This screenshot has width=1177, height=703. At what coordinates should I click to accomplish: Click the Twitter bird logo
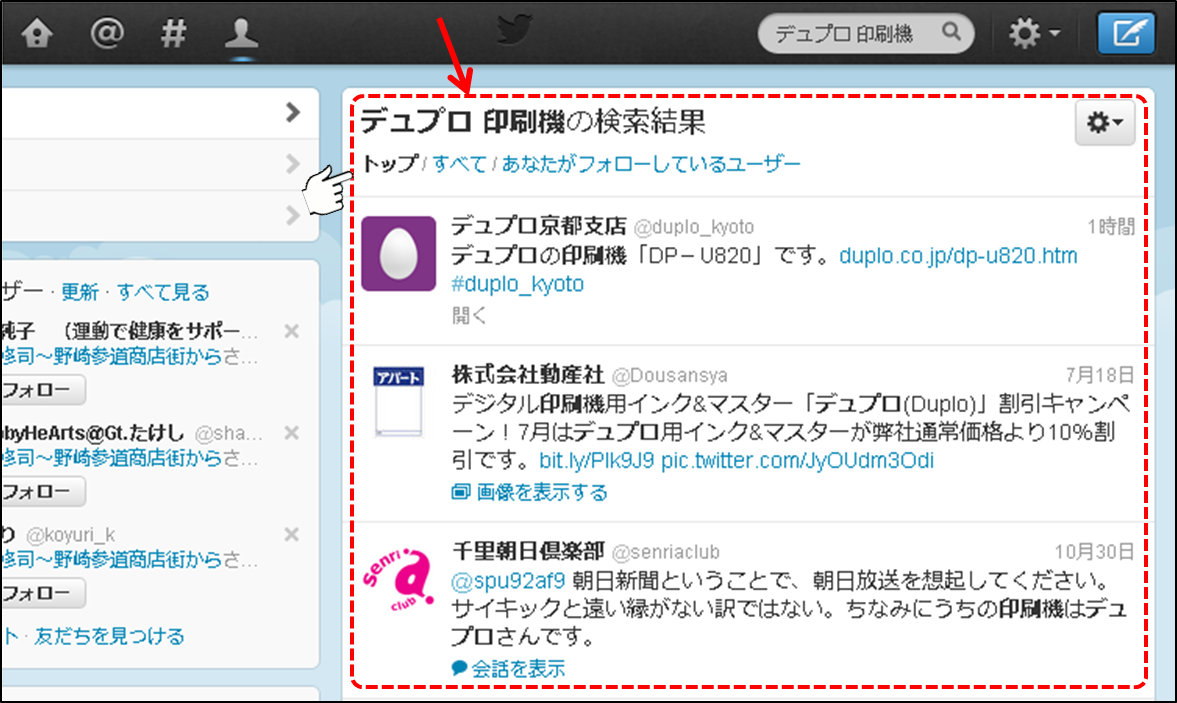click(515, 30)
